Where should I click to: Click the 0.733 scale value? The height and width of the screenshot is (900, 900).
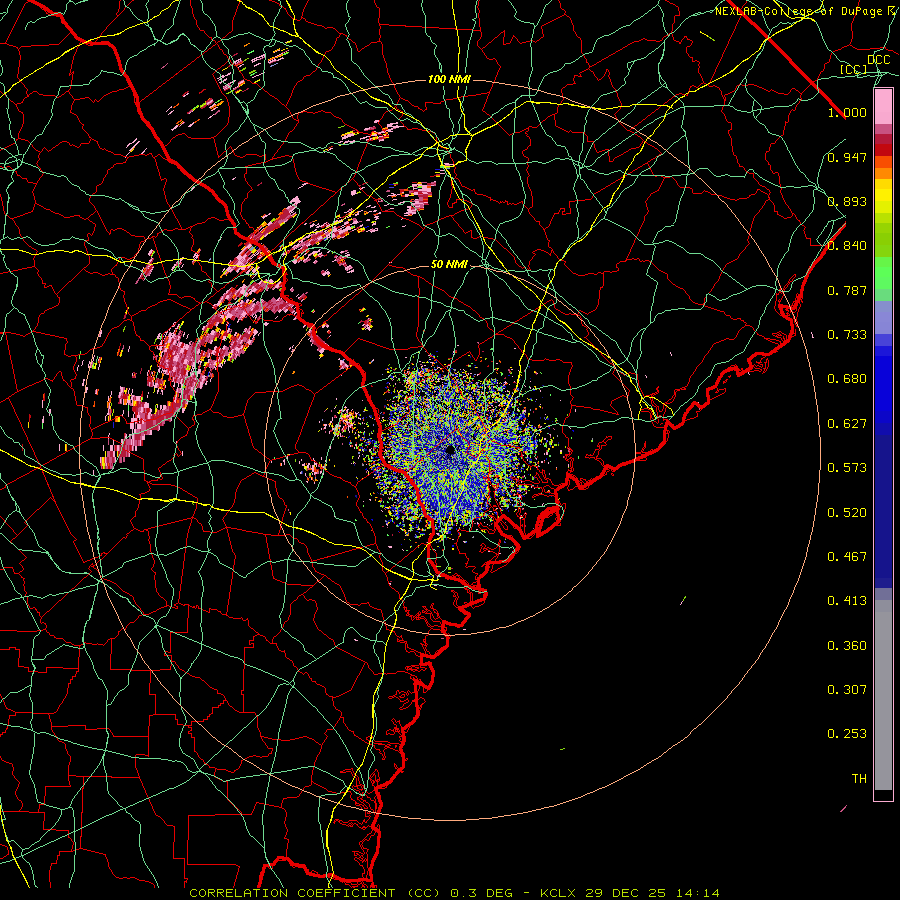tap(847, 335)
